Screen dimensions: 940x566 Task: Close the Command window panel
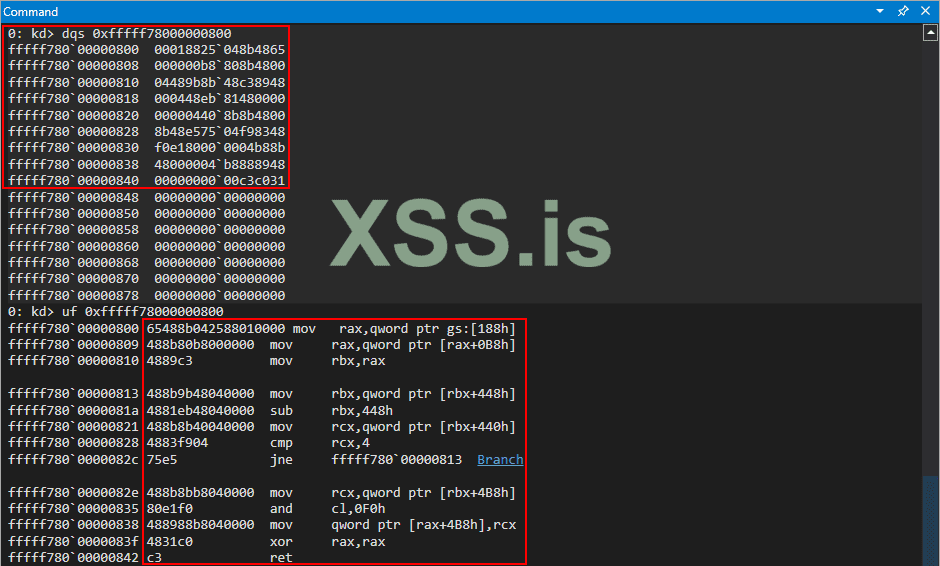pyautogui.click(x=926, y=11)
